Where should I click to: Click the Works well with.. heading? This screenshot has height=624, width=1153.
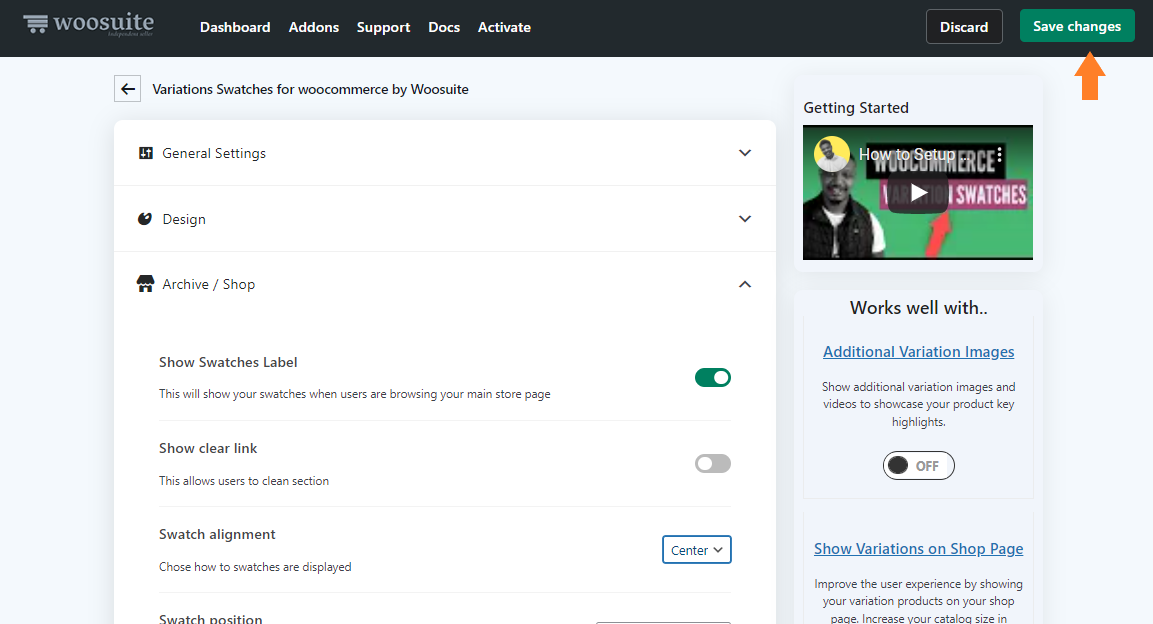click(x=918, y=307)
